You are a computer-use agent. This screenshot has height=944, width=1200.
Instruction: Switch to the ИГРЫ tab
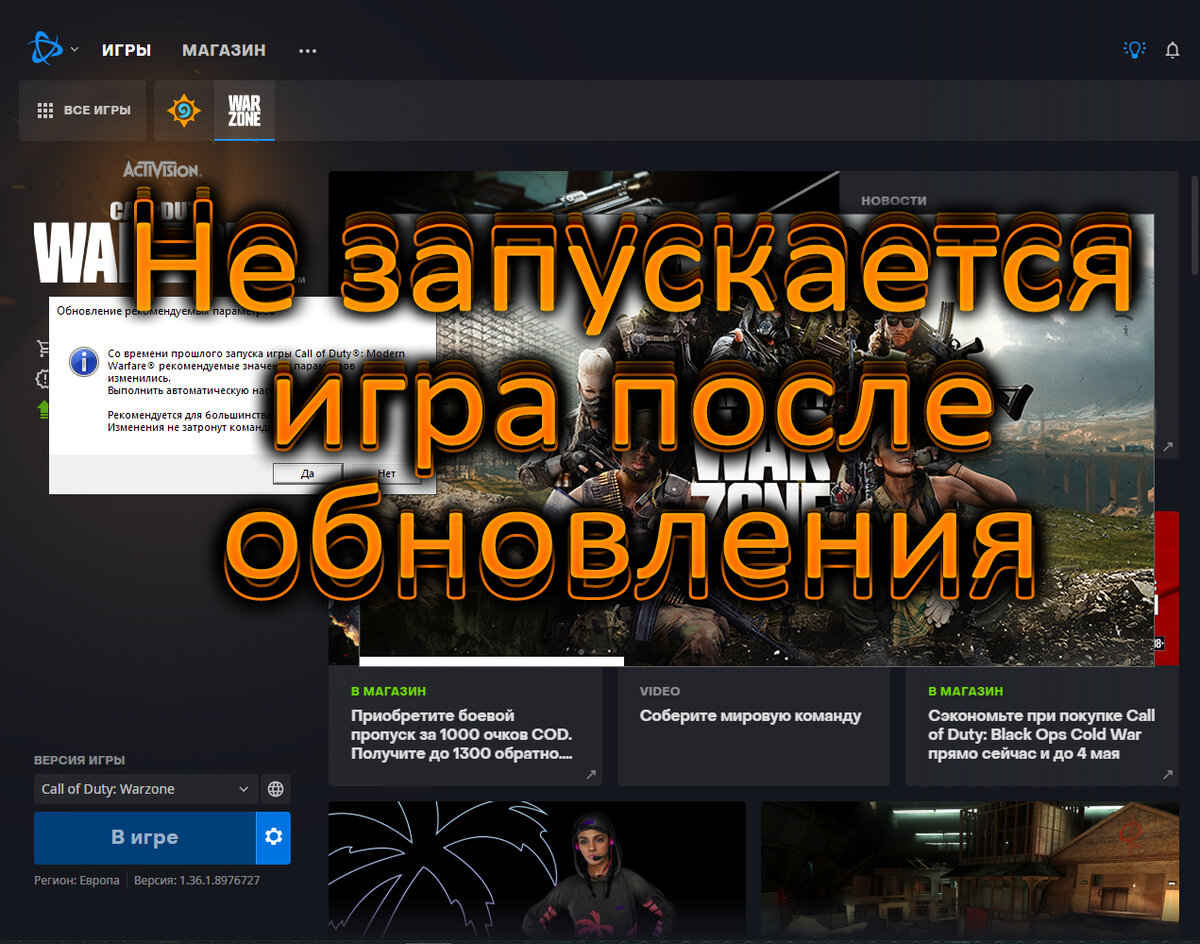pyautogui.click(x=126, y=50)
